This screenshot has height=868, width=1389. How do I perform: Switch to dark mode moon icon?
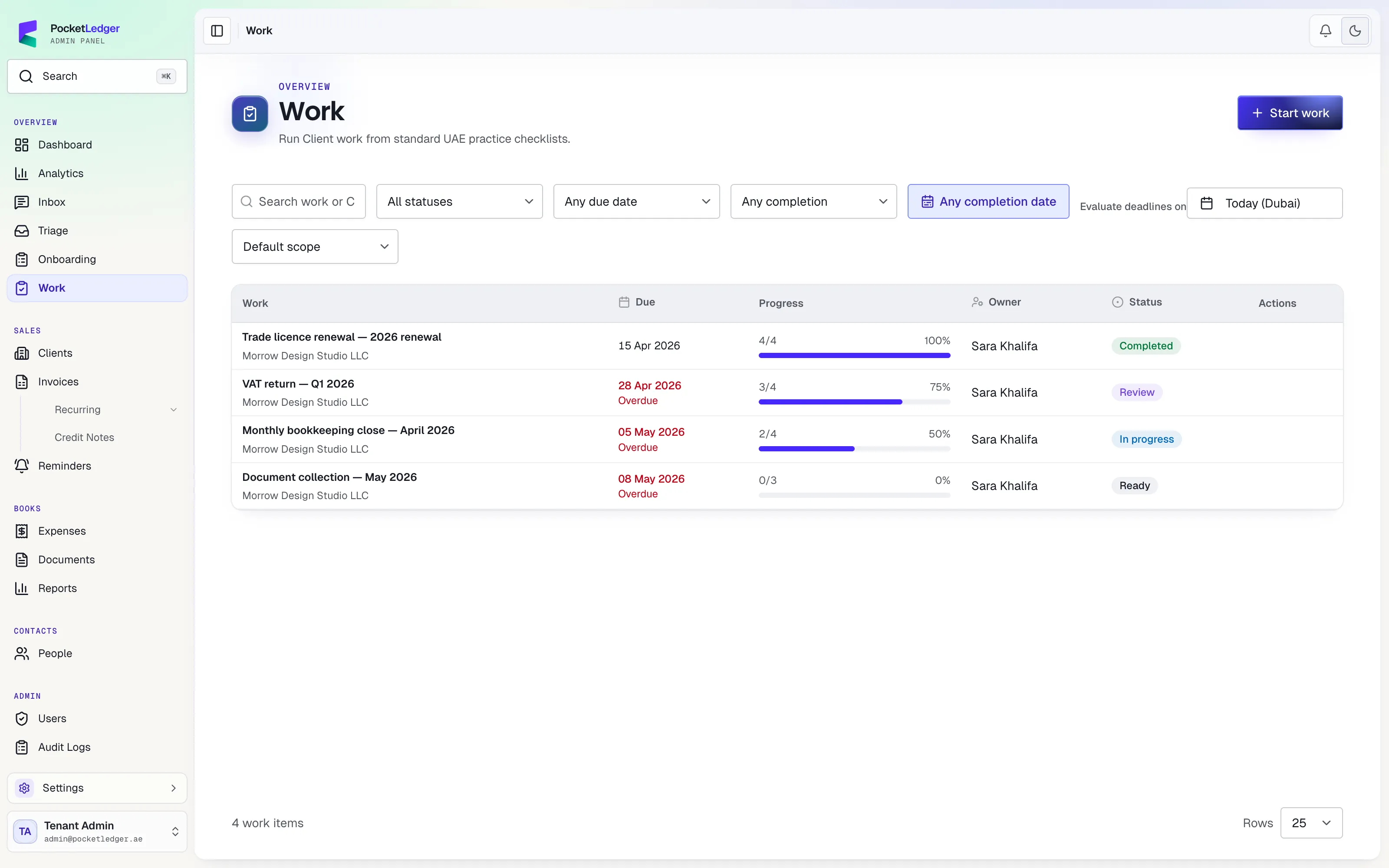1355,31
